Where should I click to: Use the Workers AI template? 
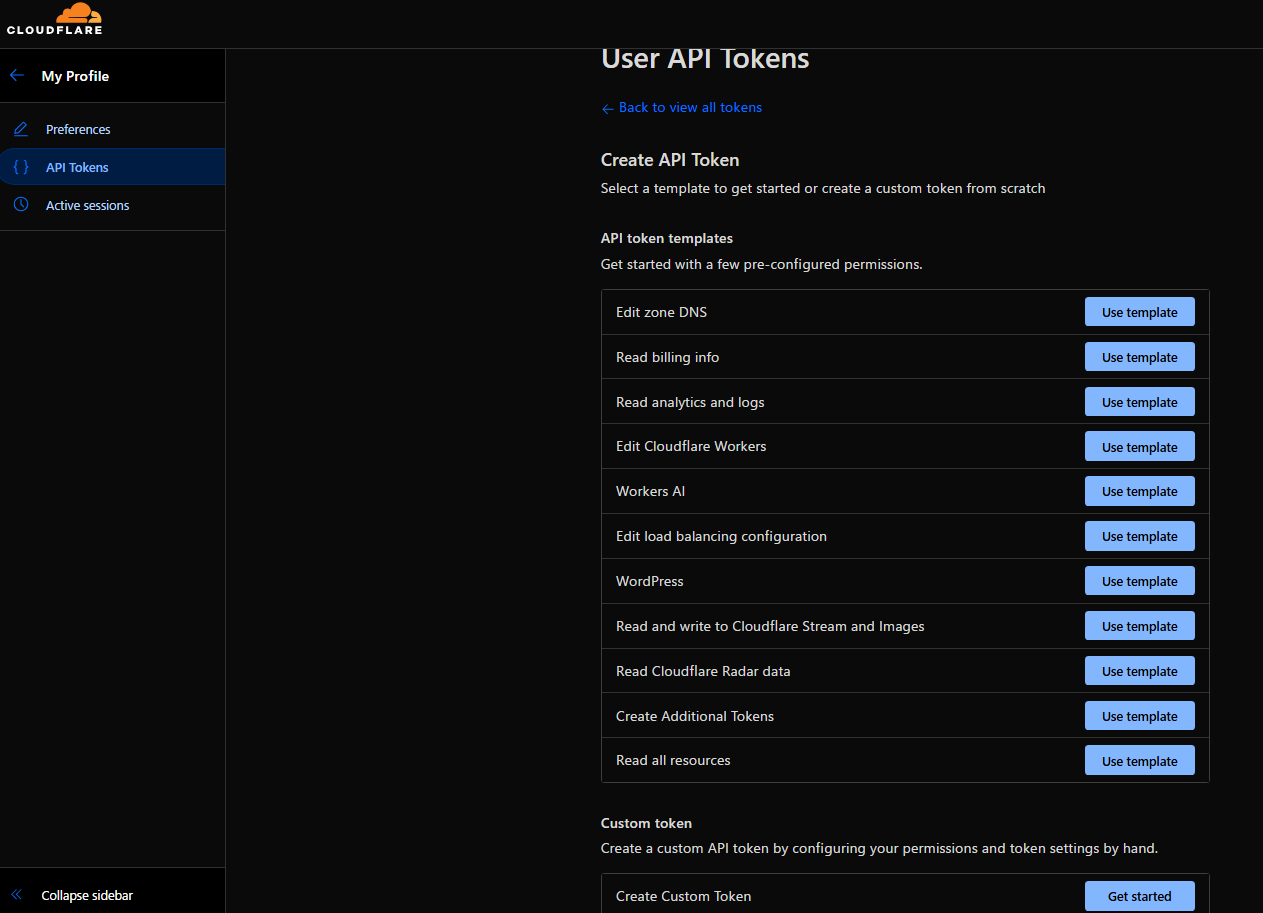pyautogui.click(x=1139, y=491)
